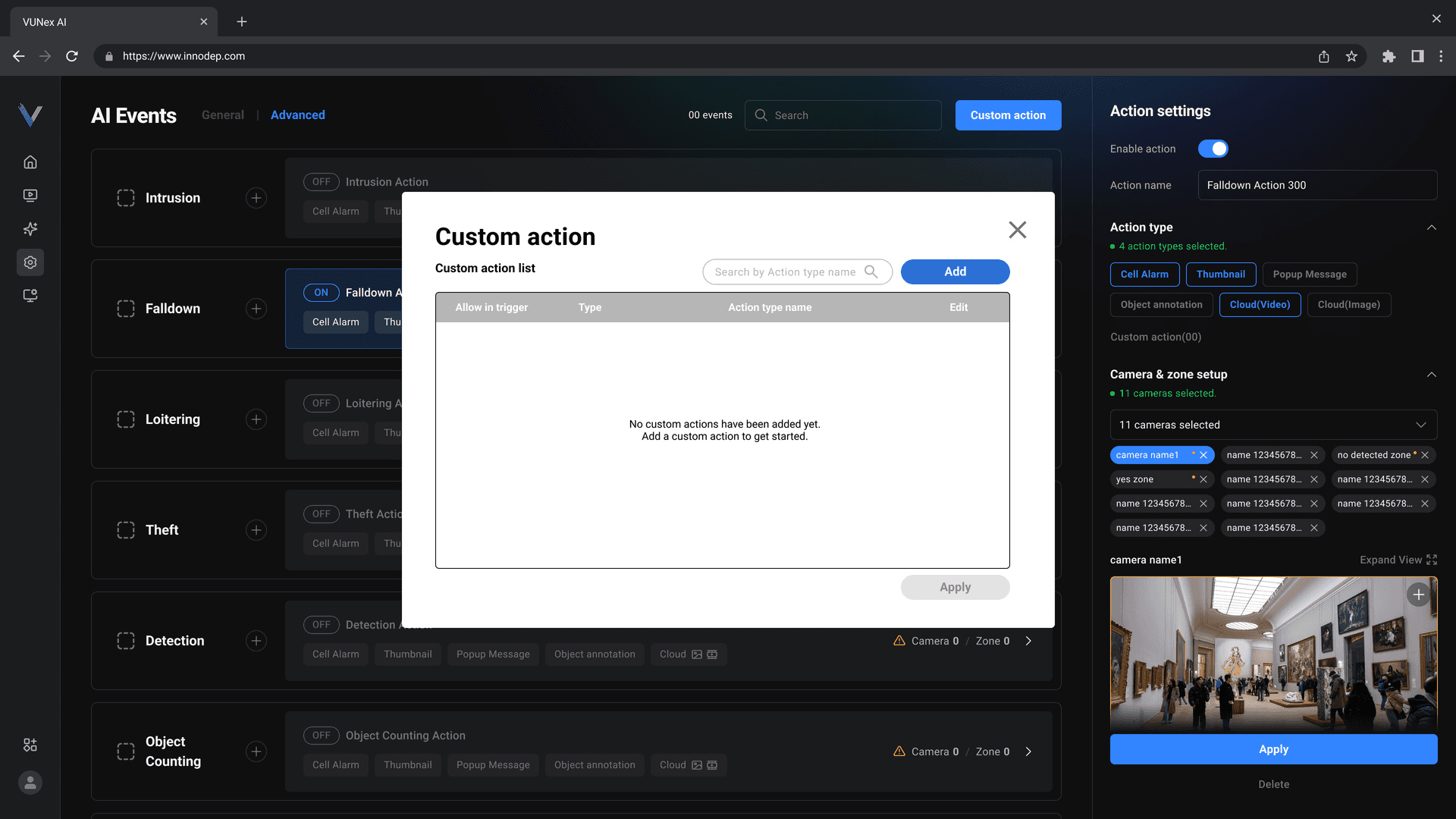Viewport: 1456px width, 819px height.
Task: Click the Add button in dialog
Action: point(955,271)
